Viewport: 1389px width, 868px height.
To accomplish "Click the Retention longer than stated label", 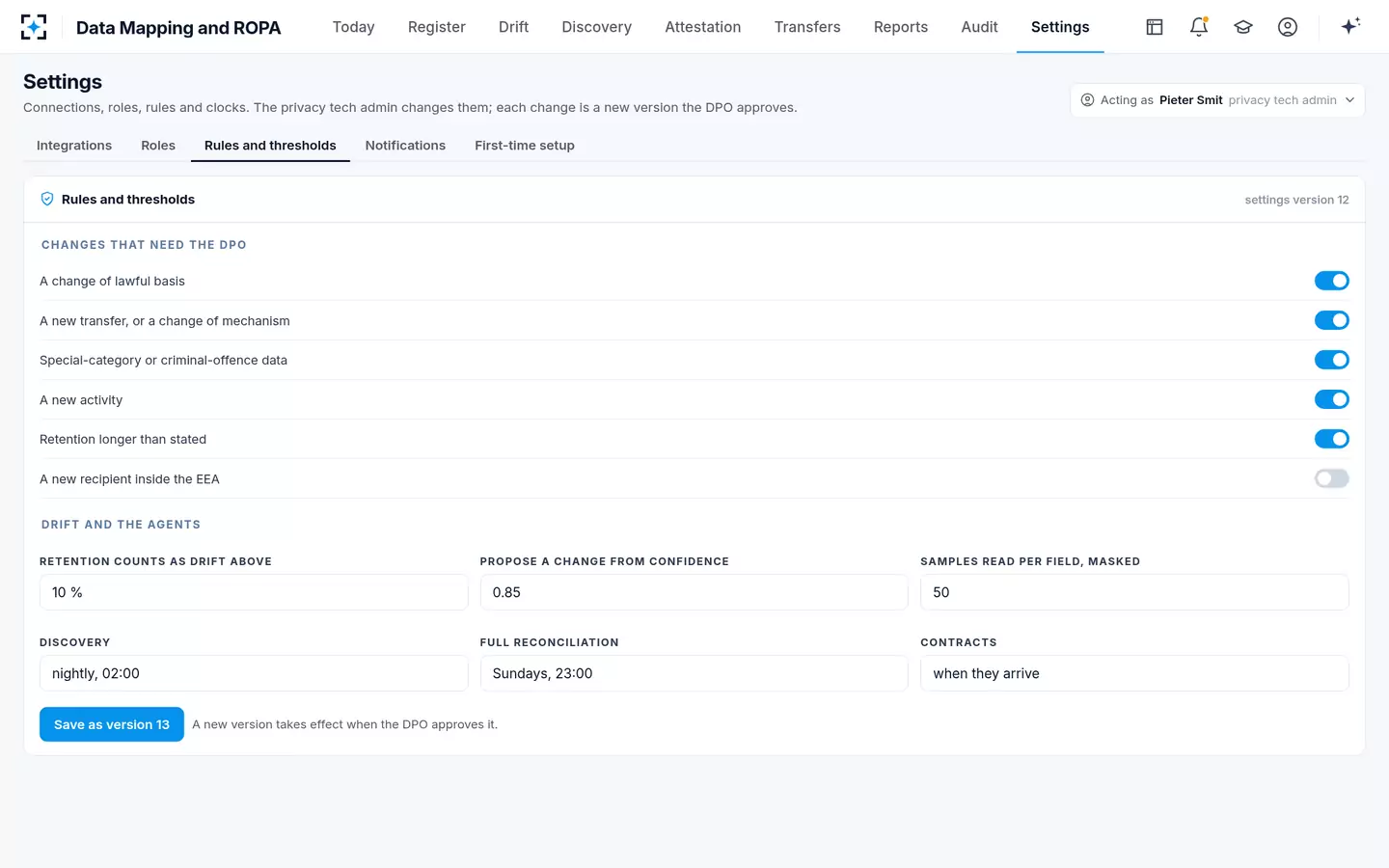I will [123, 439].
